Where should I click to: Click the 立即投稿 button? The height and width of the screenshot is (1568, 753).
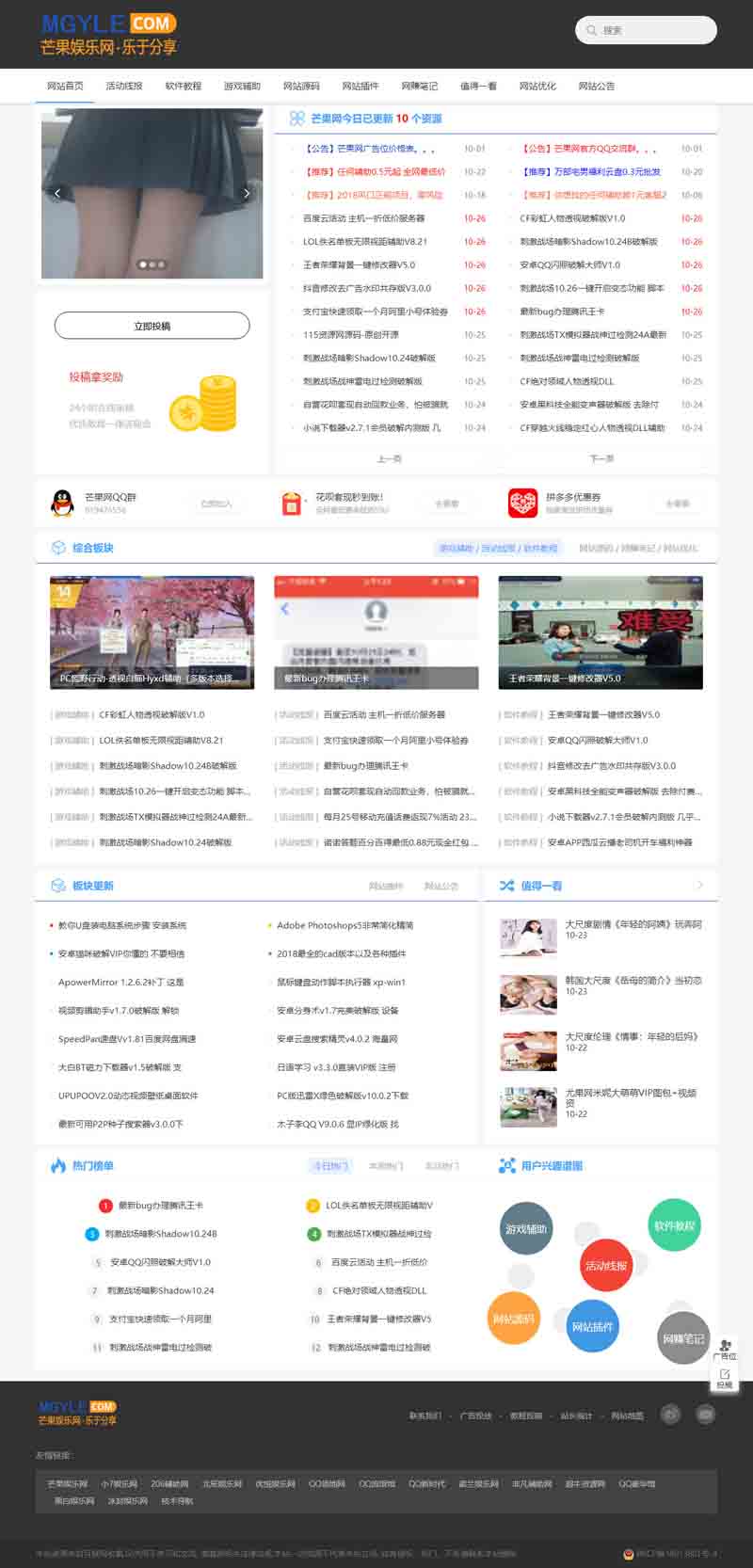tap(152, 326)
